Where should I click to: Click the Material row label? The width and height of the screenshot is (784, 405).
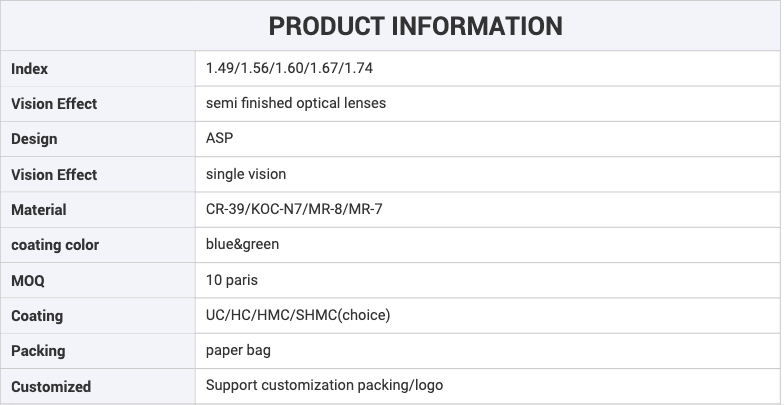point(39,210)
